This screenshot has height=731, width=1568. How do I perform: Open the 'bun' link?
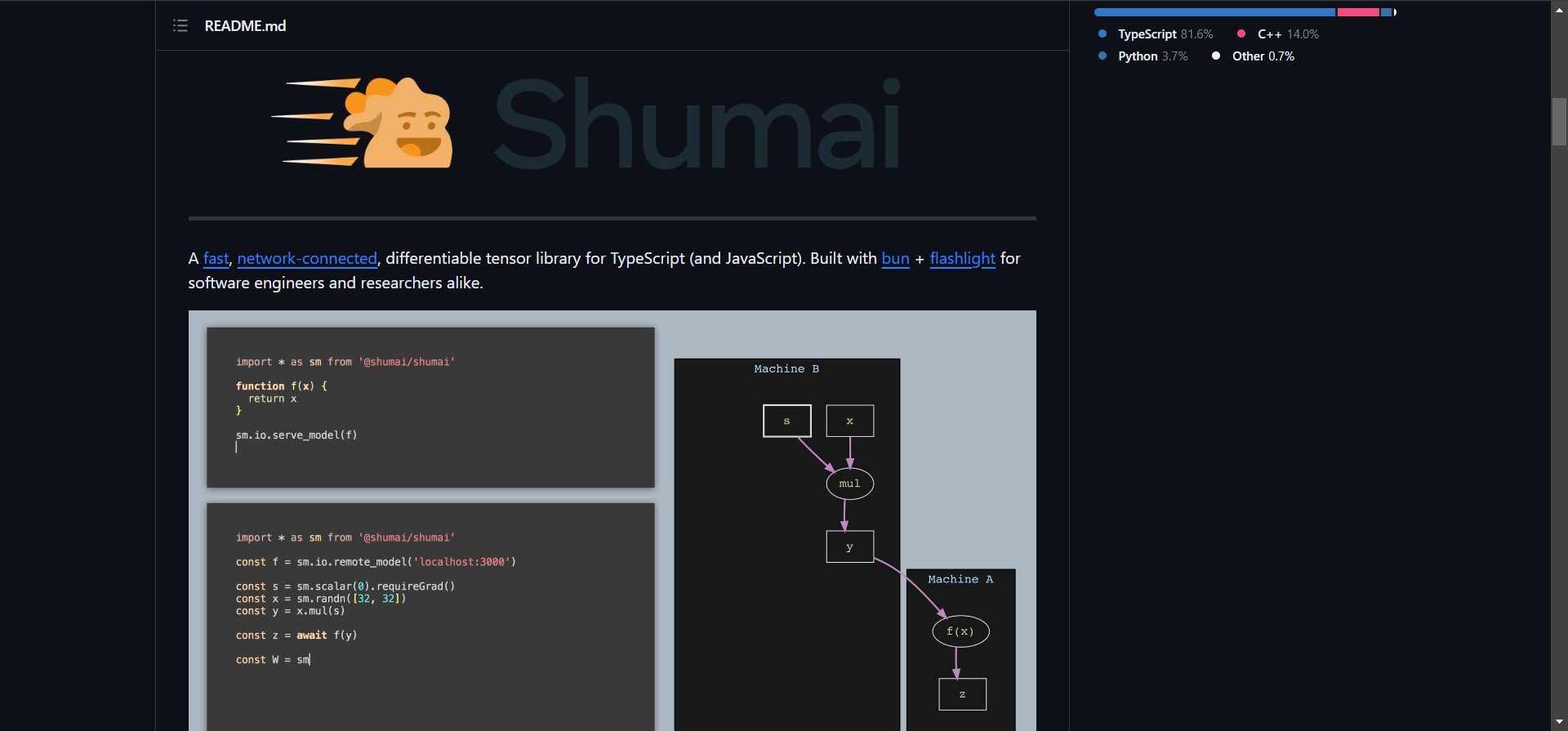[895, 258]
